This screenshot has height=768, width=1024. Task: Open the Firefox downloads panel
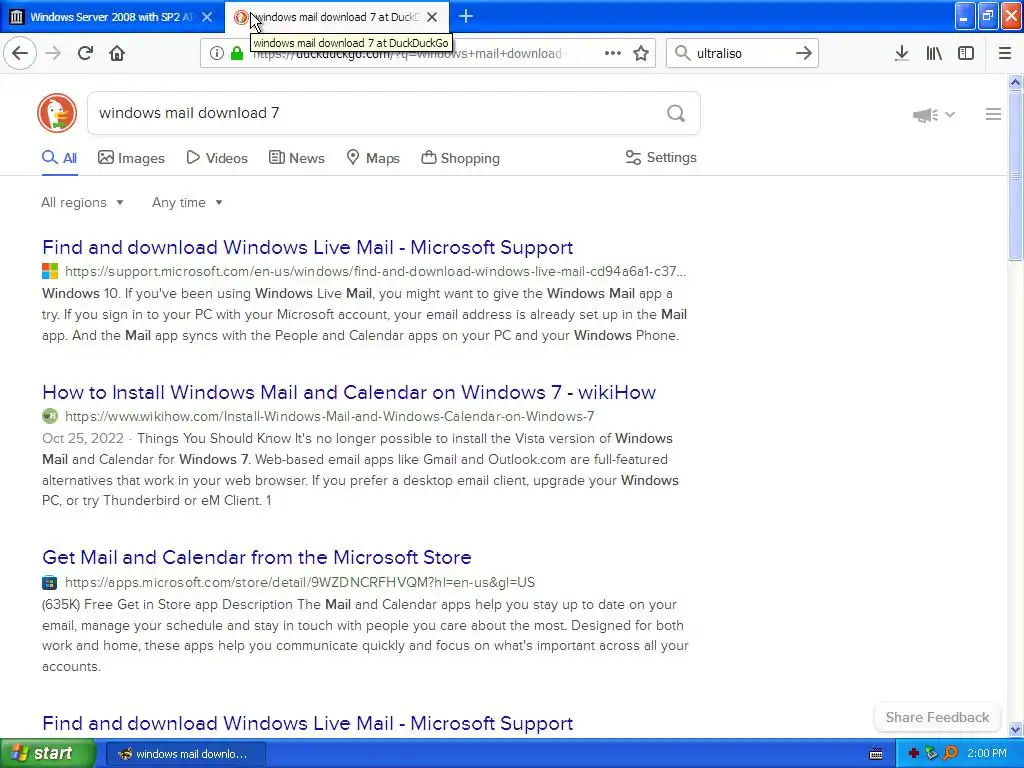[902, 54]
